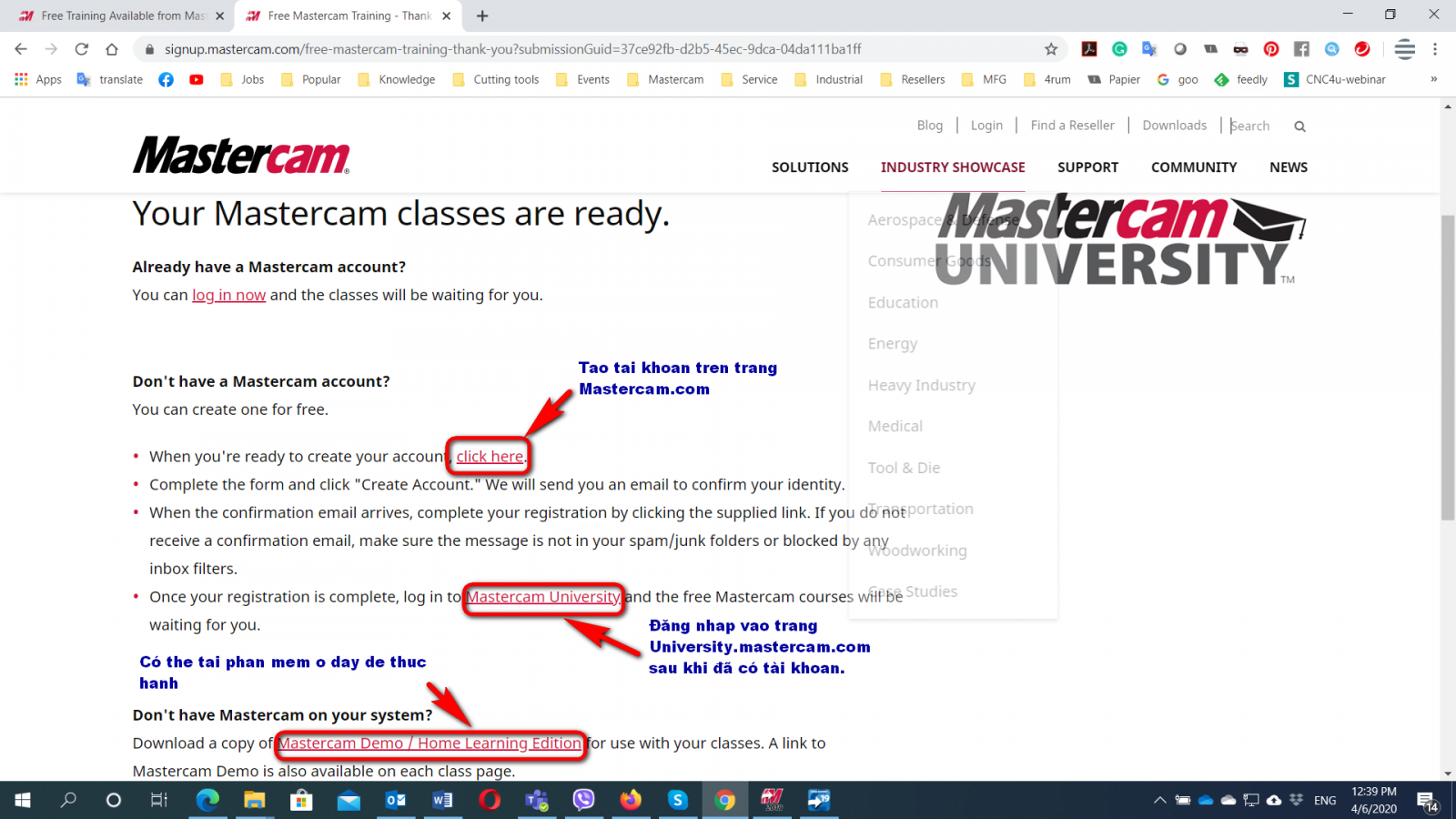Screen dimensions: 1456x819
Task: Open the Mastercam bookmarks folder
Action: (x=665, y=80)
